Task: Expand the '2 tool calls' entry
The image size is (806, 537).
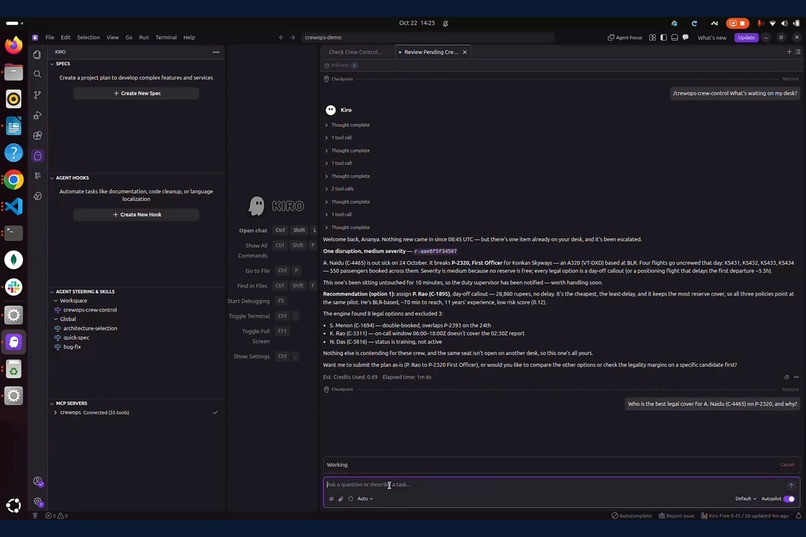Action: pos(339,189)
